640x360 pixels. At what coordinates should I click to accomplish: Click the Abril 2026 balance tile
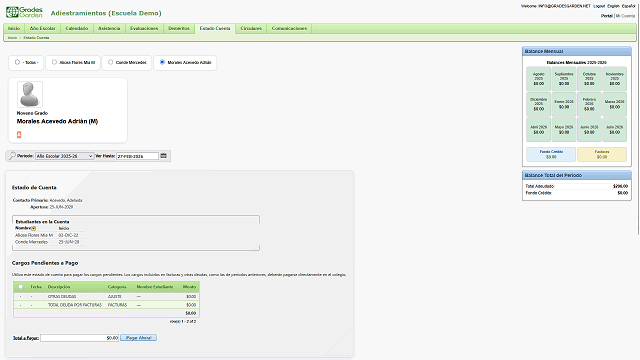(x=538, y=130)
